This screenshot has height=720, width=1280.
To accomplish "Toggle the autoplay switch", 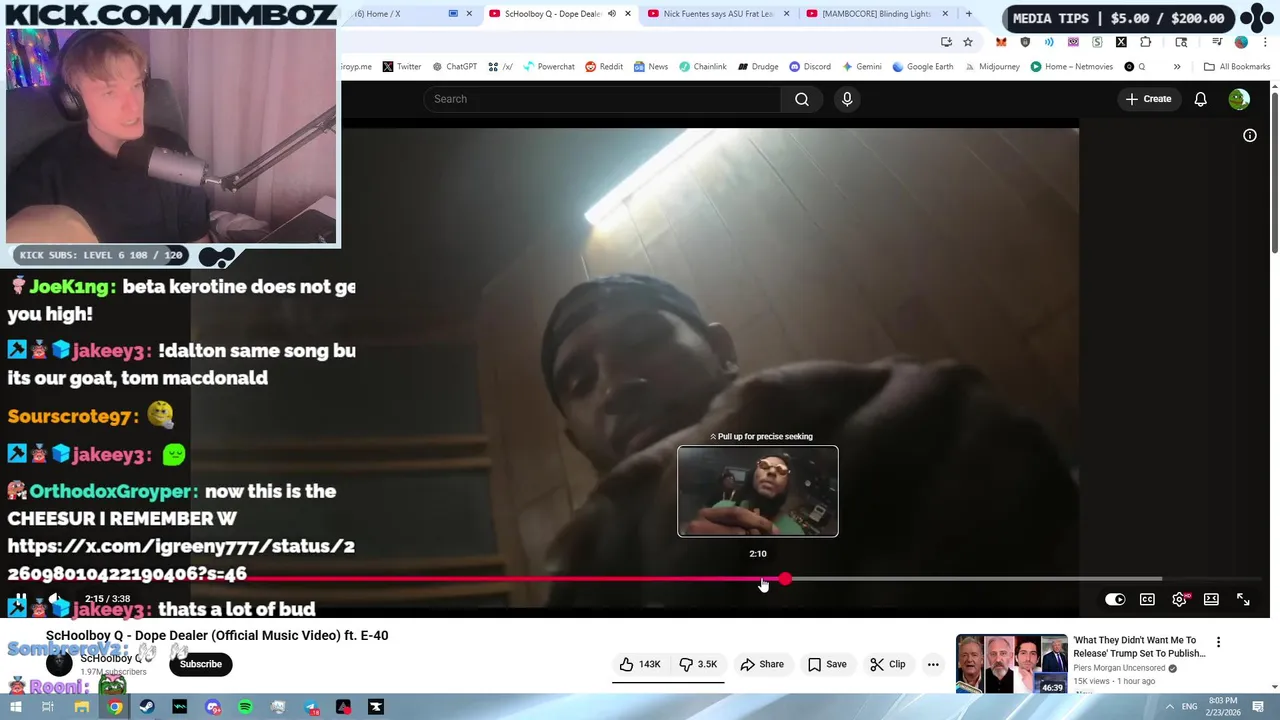I will (1115, 599).
